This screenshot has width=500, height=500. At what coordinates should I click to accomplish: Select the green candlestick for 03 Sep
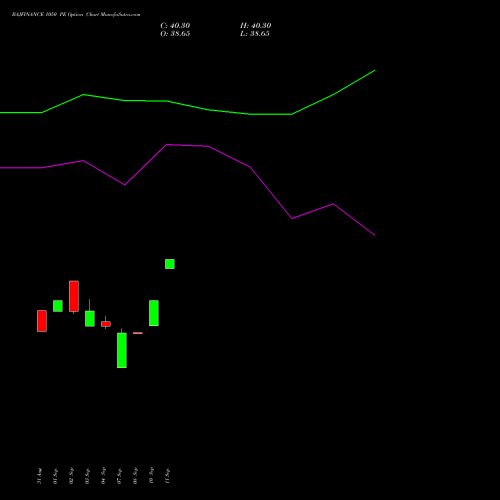pyautogui.click(x=90, y=318)
